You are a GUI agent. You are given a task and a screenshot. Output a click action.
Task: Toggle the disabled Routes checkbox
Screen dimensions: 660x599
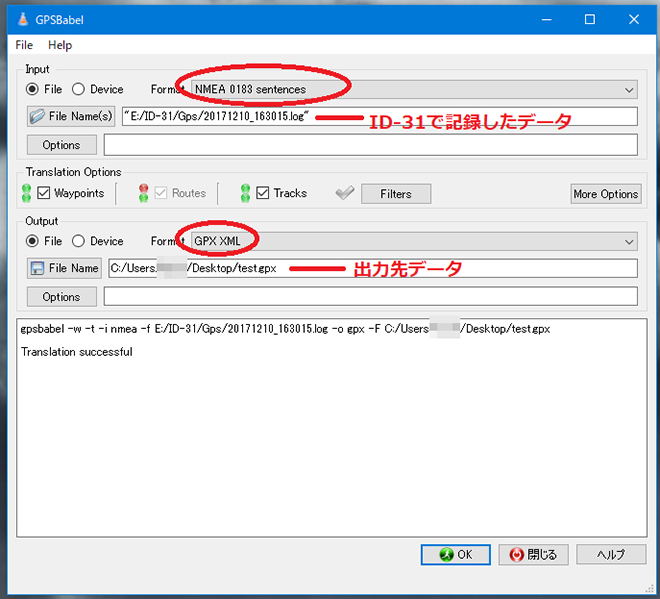point(161,193)
